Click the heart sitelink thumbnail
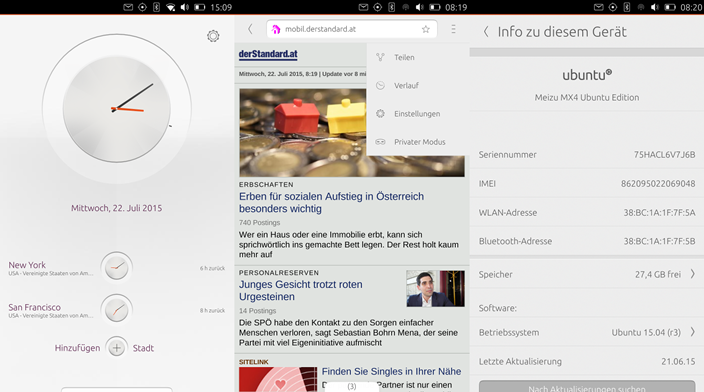 [x=278, y=379]
